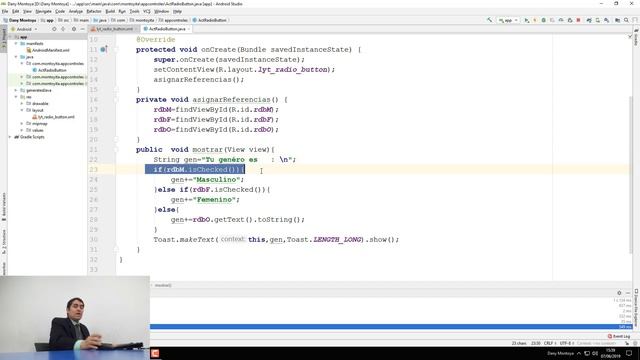The height and width of the screenshot is (360, 640).
Task: Expand the mipmap folder arrow
Action: pyautogui.click(x=22, y=123)
